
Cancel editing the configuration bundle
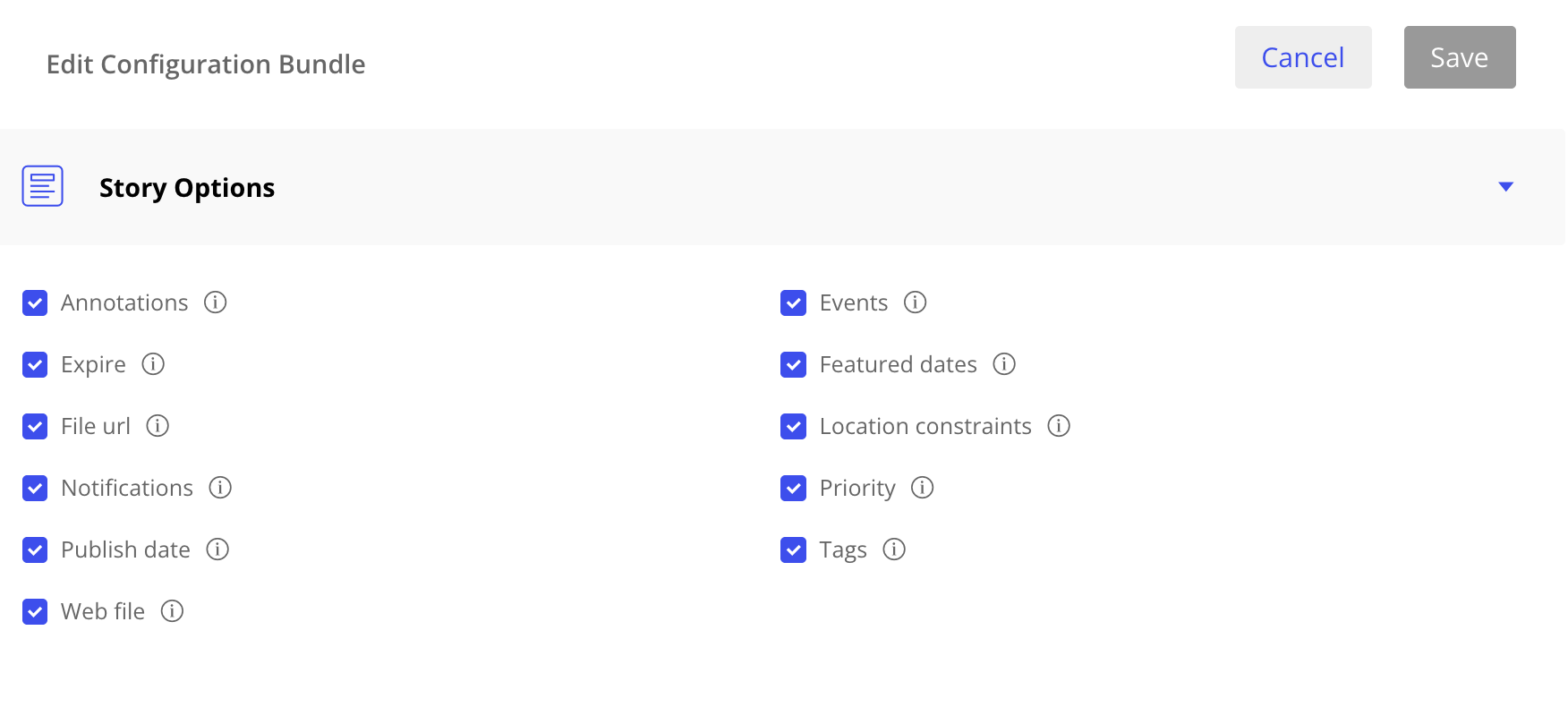(x=1302, y=57)
